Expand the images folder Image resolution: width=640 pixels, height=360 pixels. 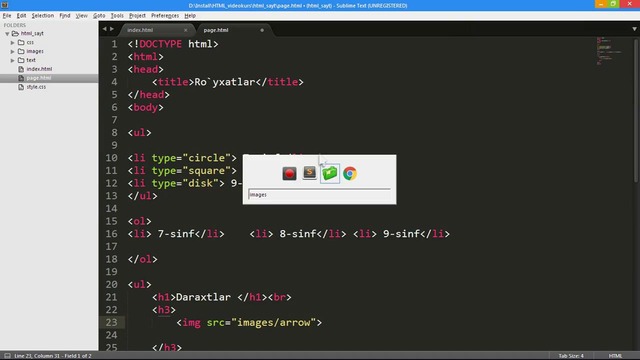[x=13, y=51]
